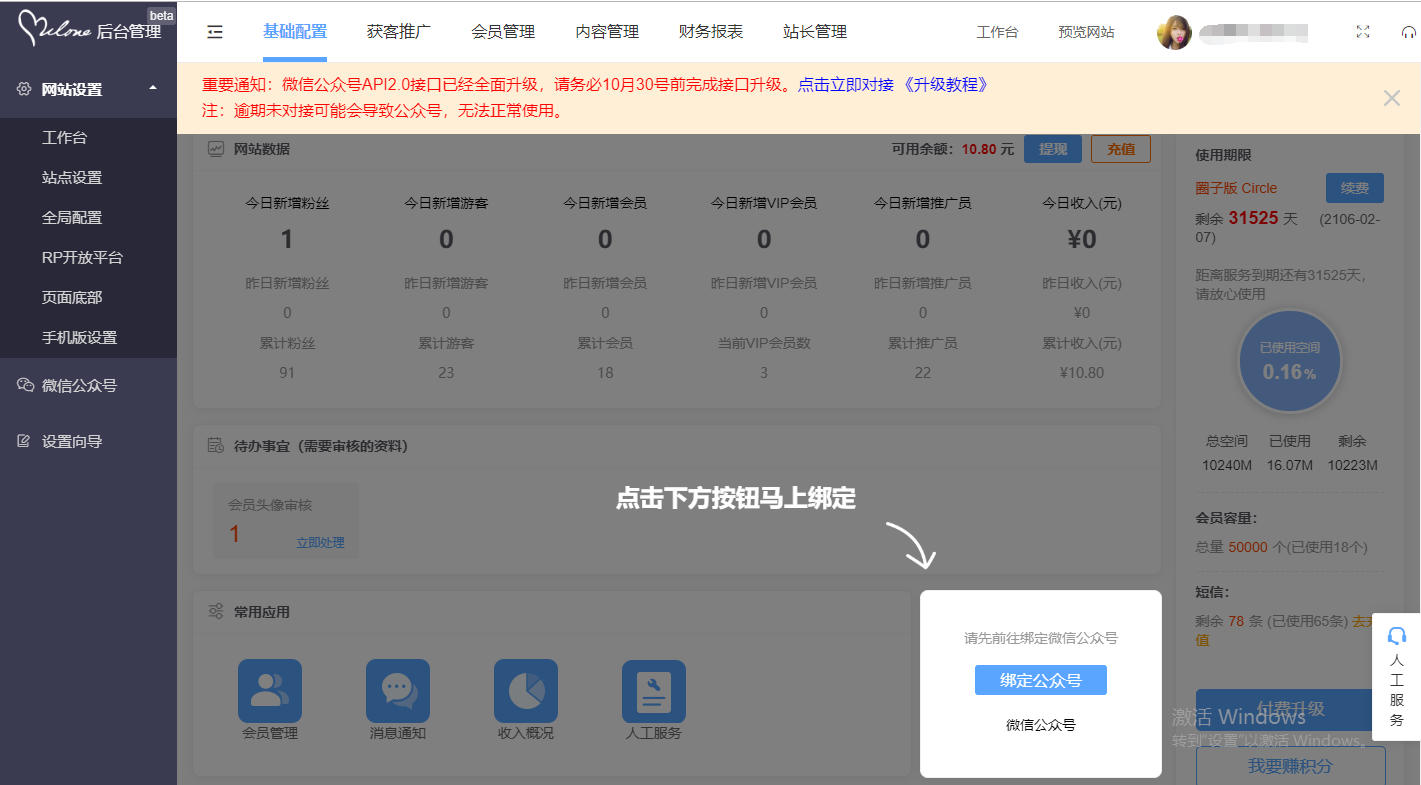Click the 《升级教程》 link in notice
Image resolution: width=1421 pixels, height=785 pixels.
click(x=944, y=85)
